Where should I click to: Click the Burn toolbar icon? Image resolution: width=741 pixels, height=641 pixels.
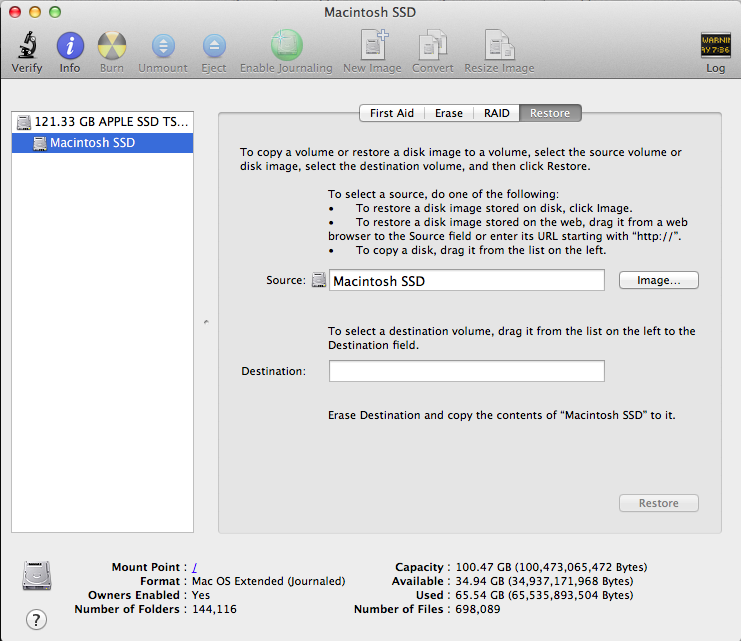(112, 46)
